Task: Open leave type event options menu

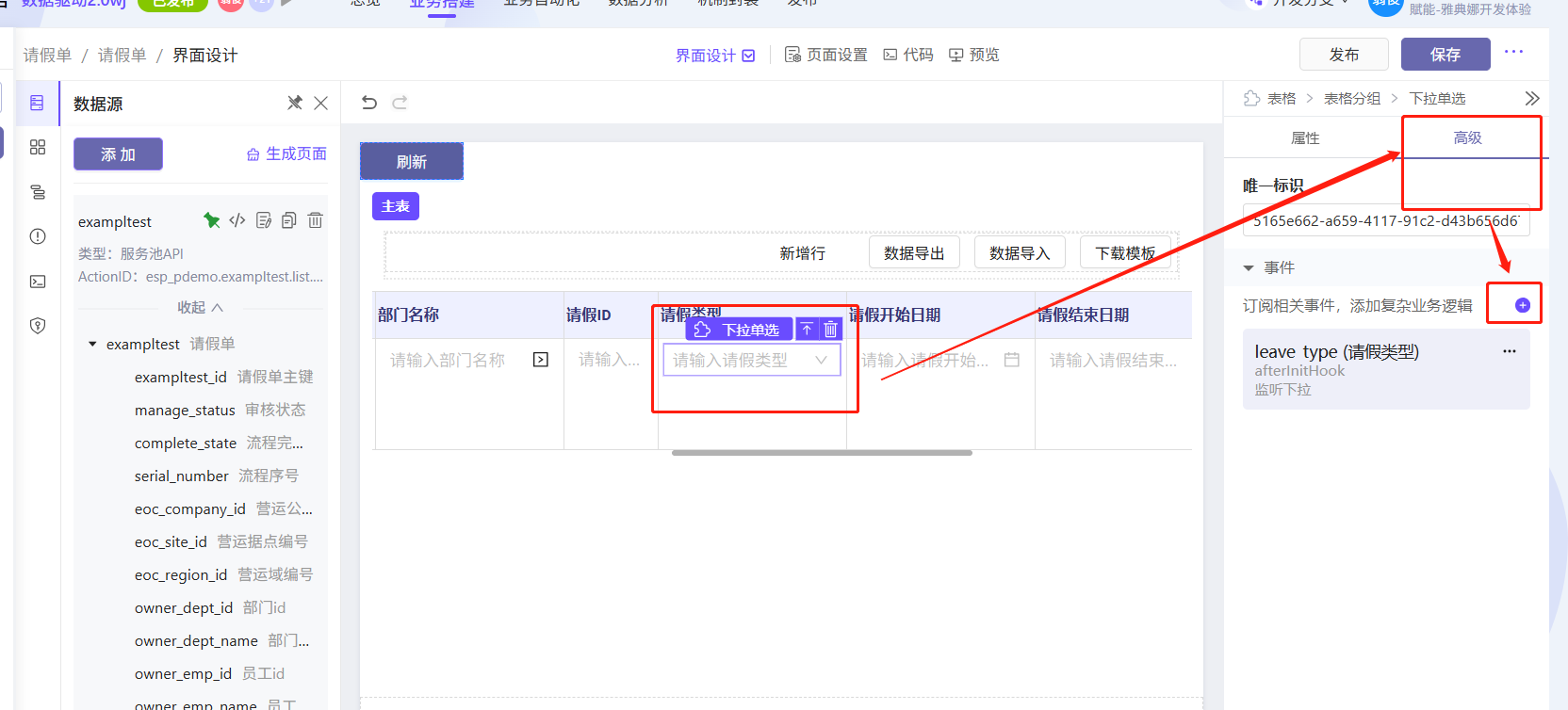Action: click(x=1509, y=351)
